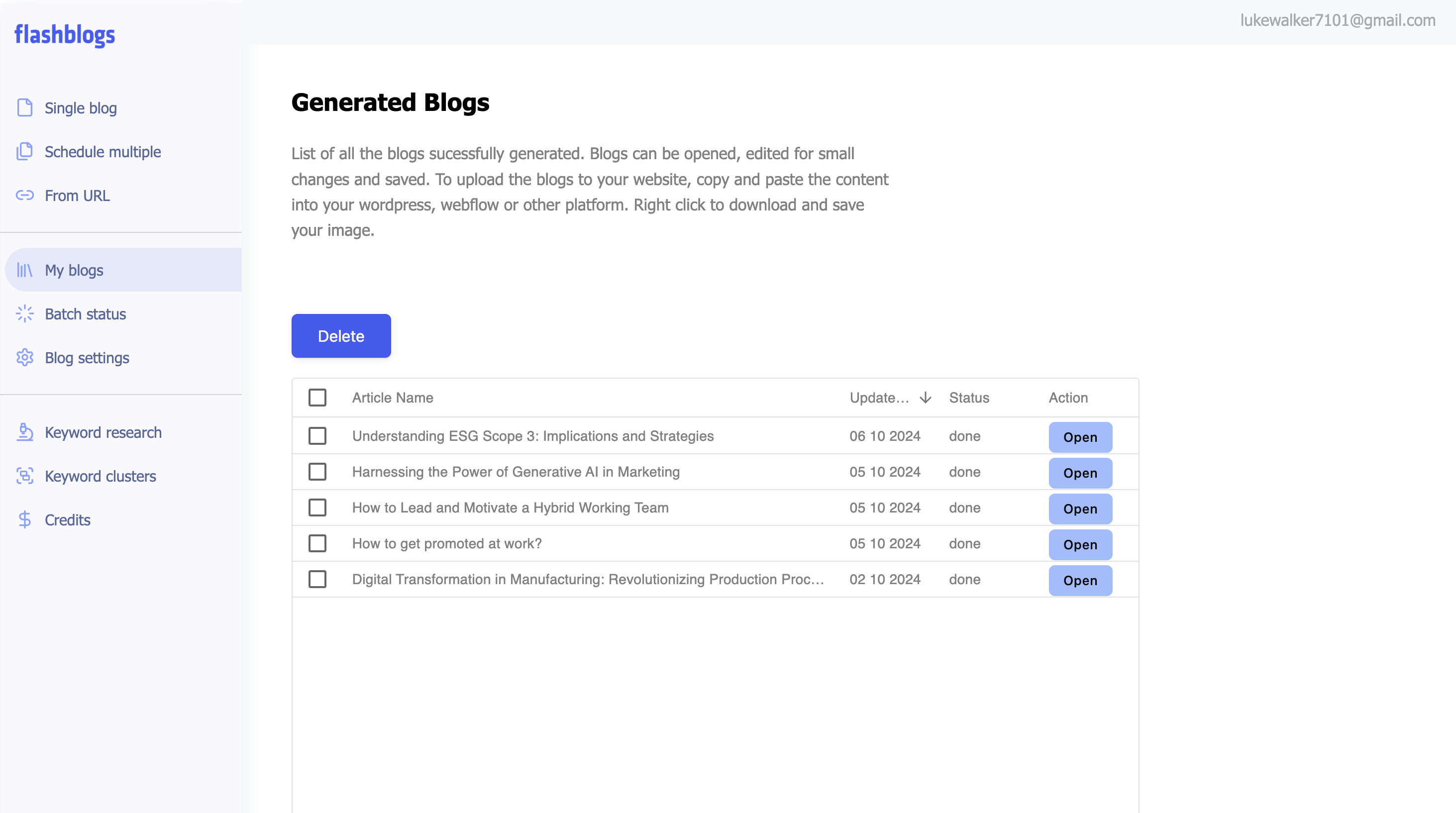Open the Keyword research menu item
The width and height of the screenshot is (1456, 813).
click(x=103, y=432)
